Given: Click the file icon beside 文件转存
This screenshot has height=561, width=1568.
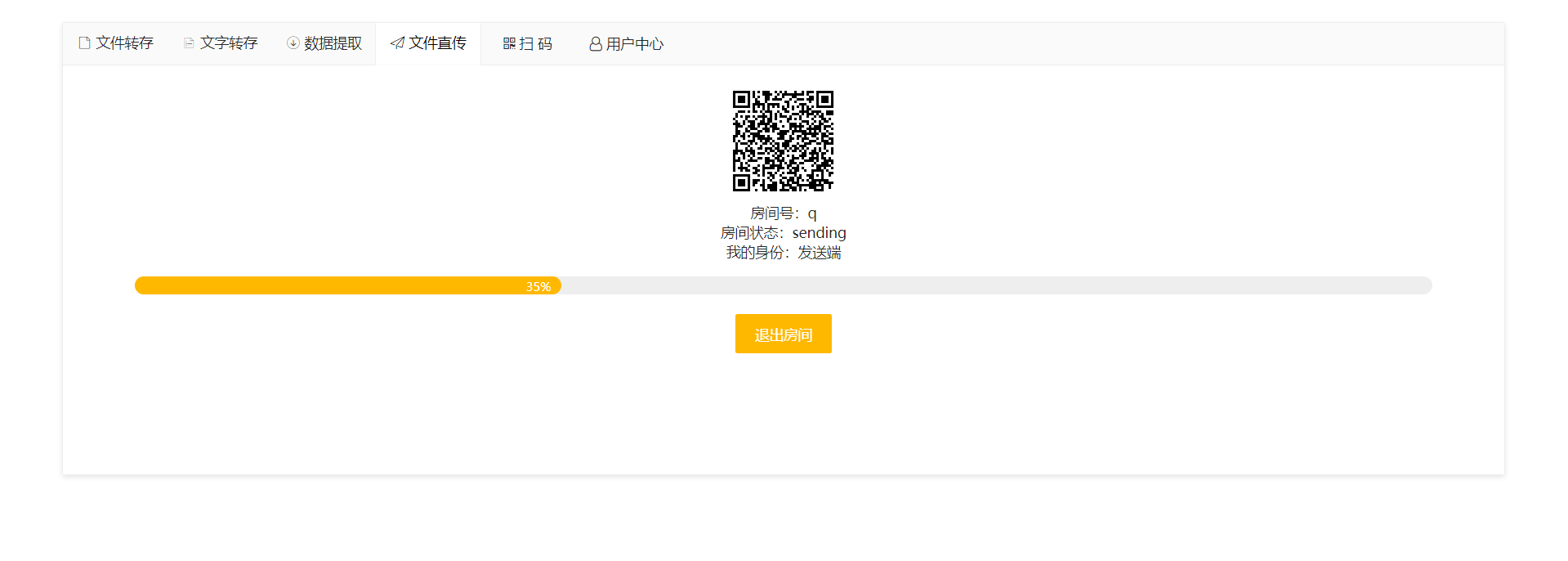Looking at the screenshot, I should click(84, 43).
